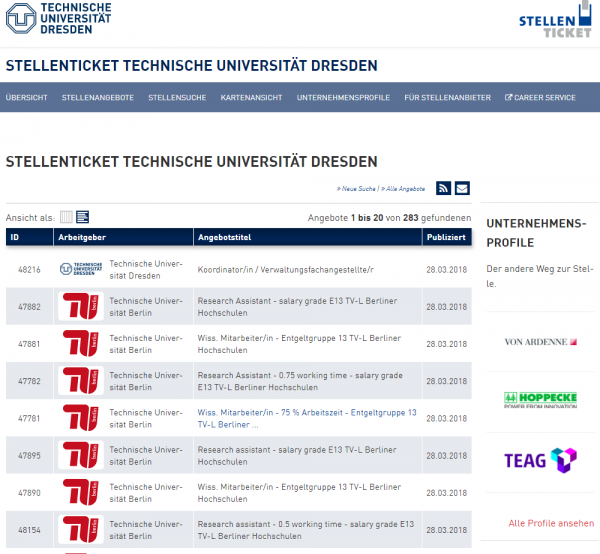Click ID cell 47782

coord(29,381)
